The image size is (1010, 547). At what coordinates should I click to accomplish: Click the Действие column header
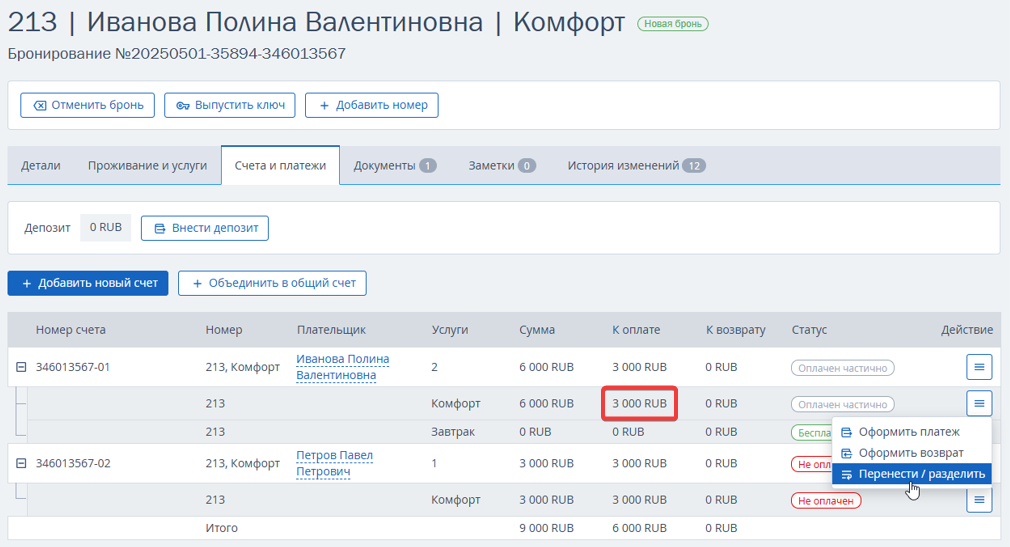967,330
